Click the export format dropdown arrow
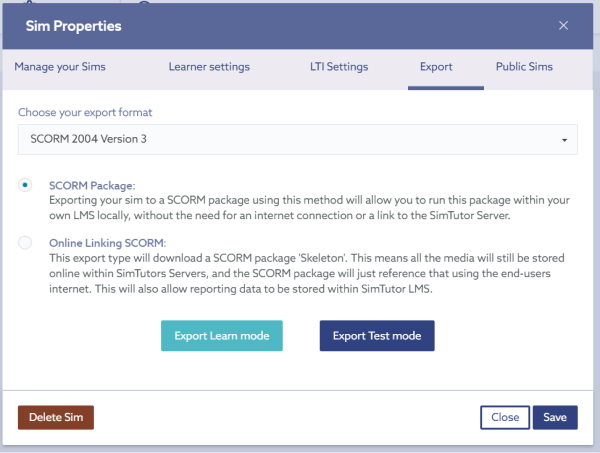The height and width of the screenshot is (453, 600). (564, 140)
